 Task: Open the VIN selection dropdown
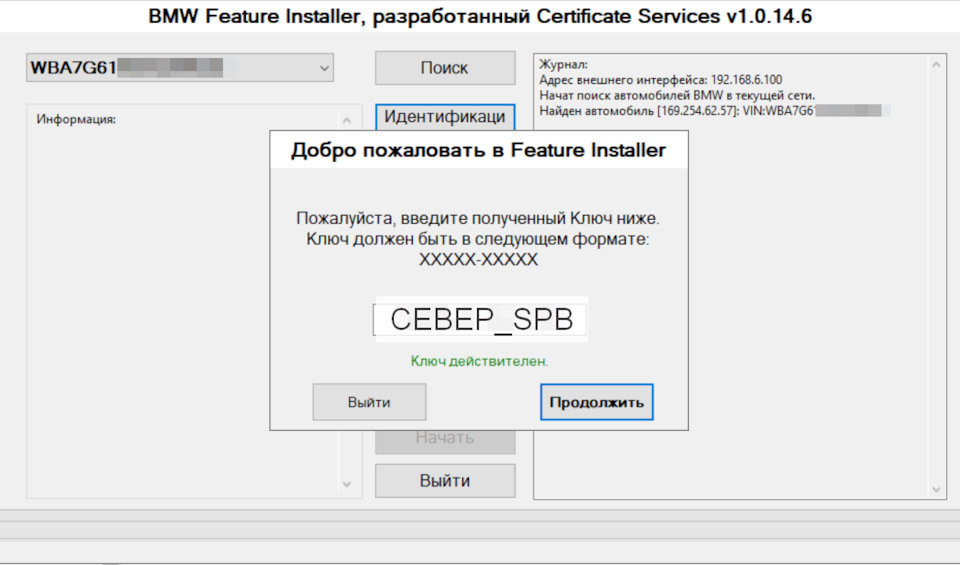coord(179,67)
